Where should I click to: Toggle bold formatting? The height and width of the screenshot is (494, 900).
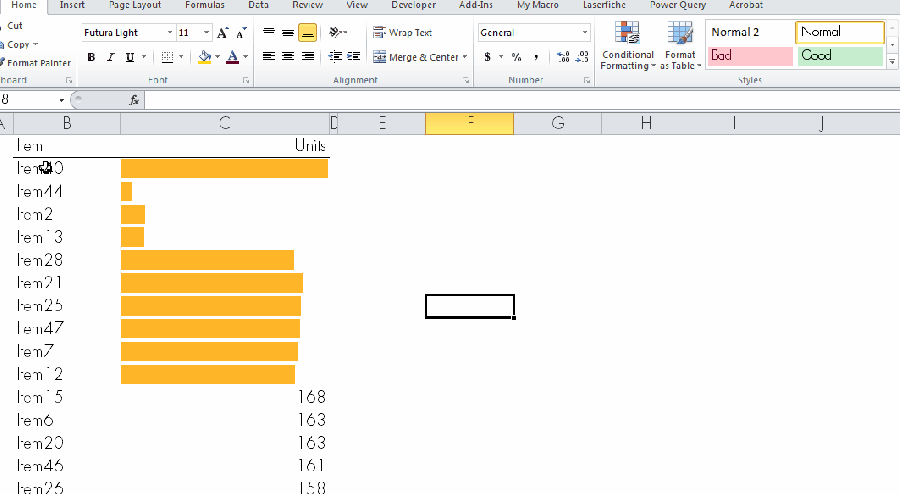91,58
